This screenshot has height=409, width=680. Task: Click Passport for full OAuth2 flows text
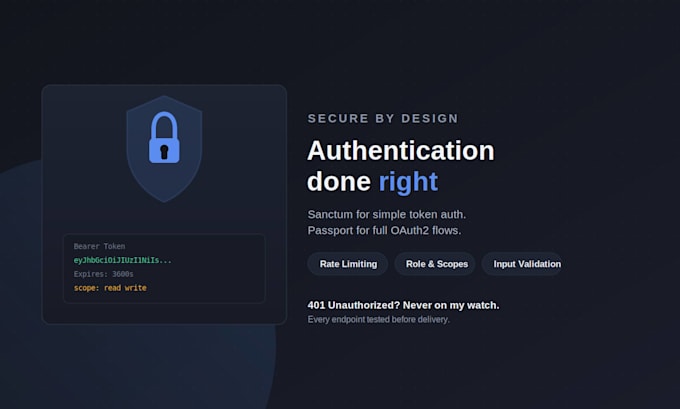384,230
